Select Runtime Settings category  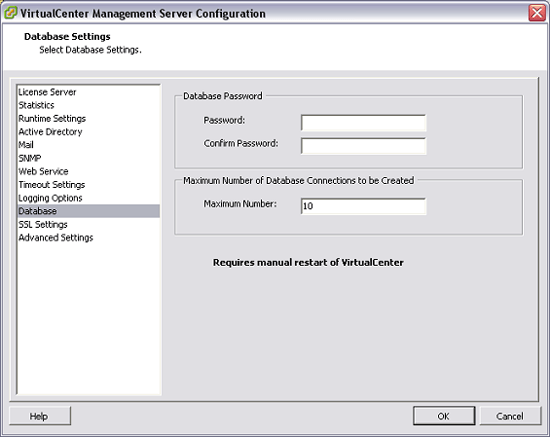pyautogui.click(x=52, y=119)
